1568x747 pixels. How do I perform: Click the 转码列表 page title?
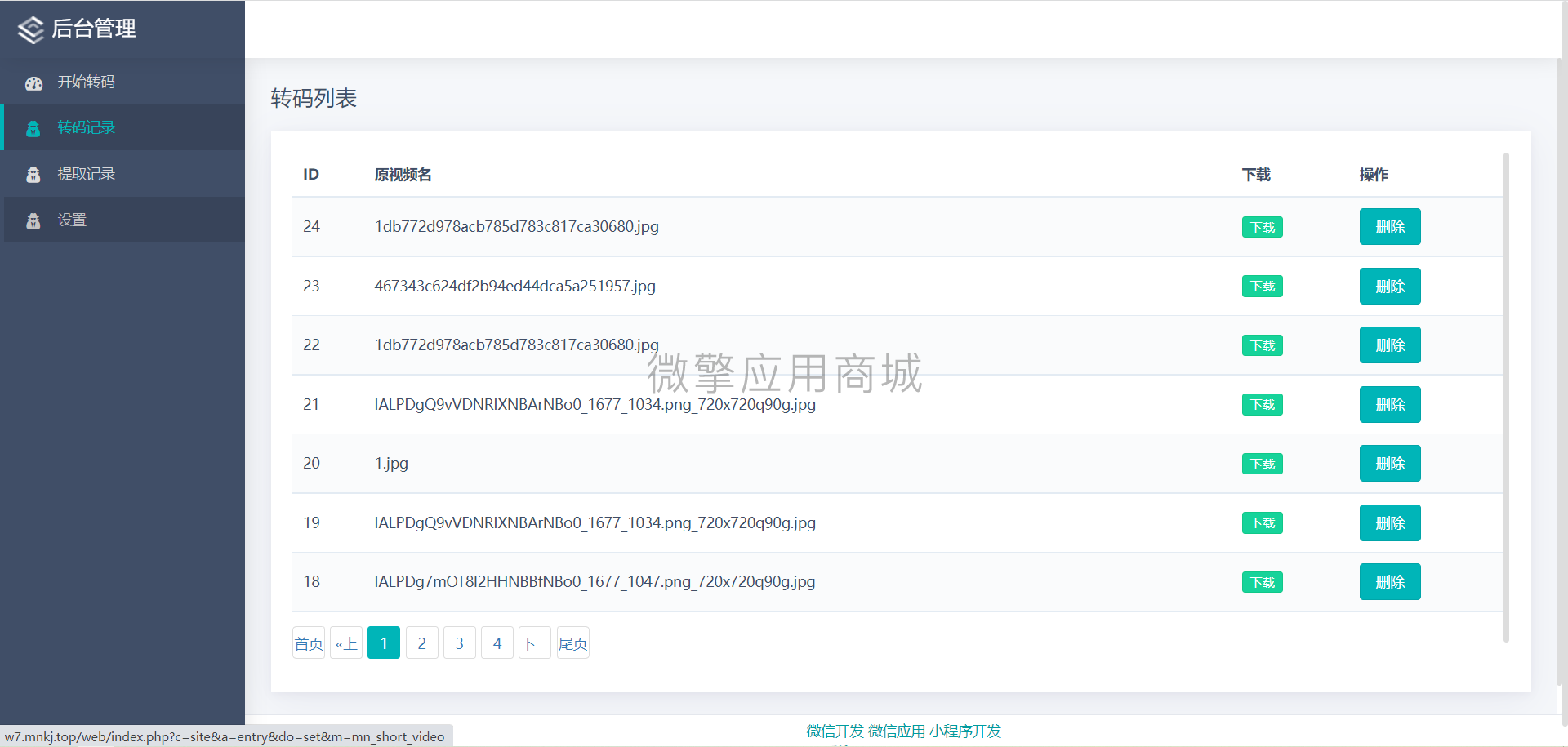click(314, 98)
